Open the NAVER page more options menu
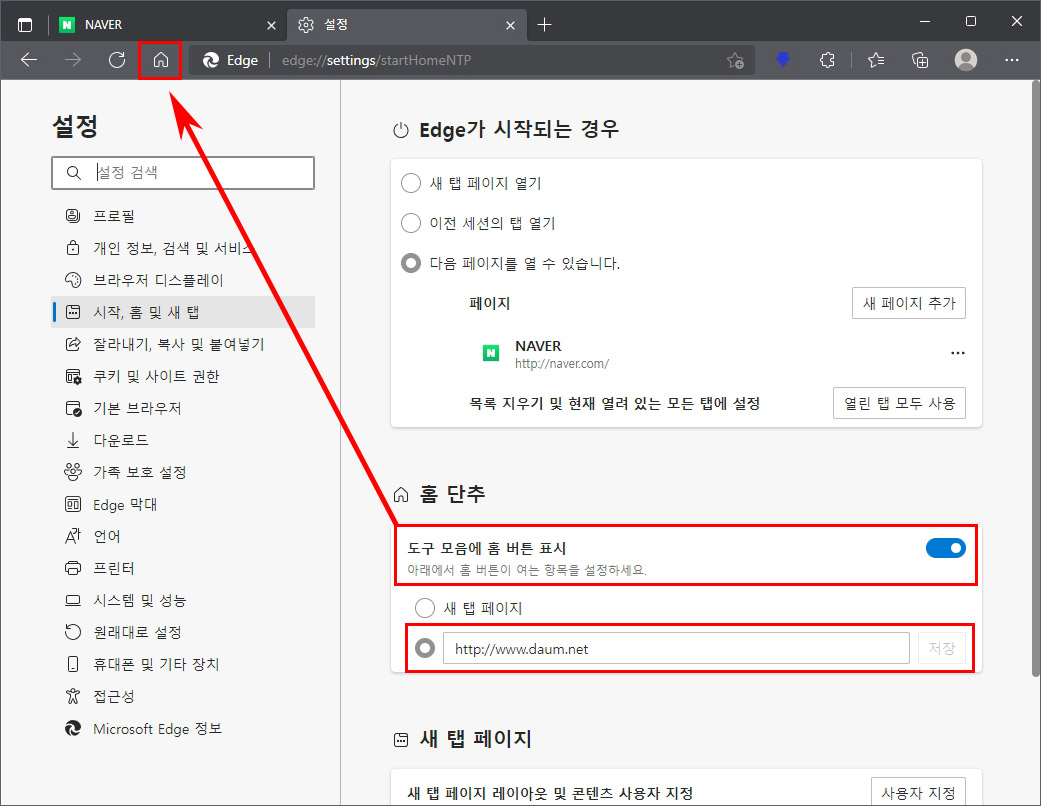The image size is (1041, 806). click(x=958, y=352)
